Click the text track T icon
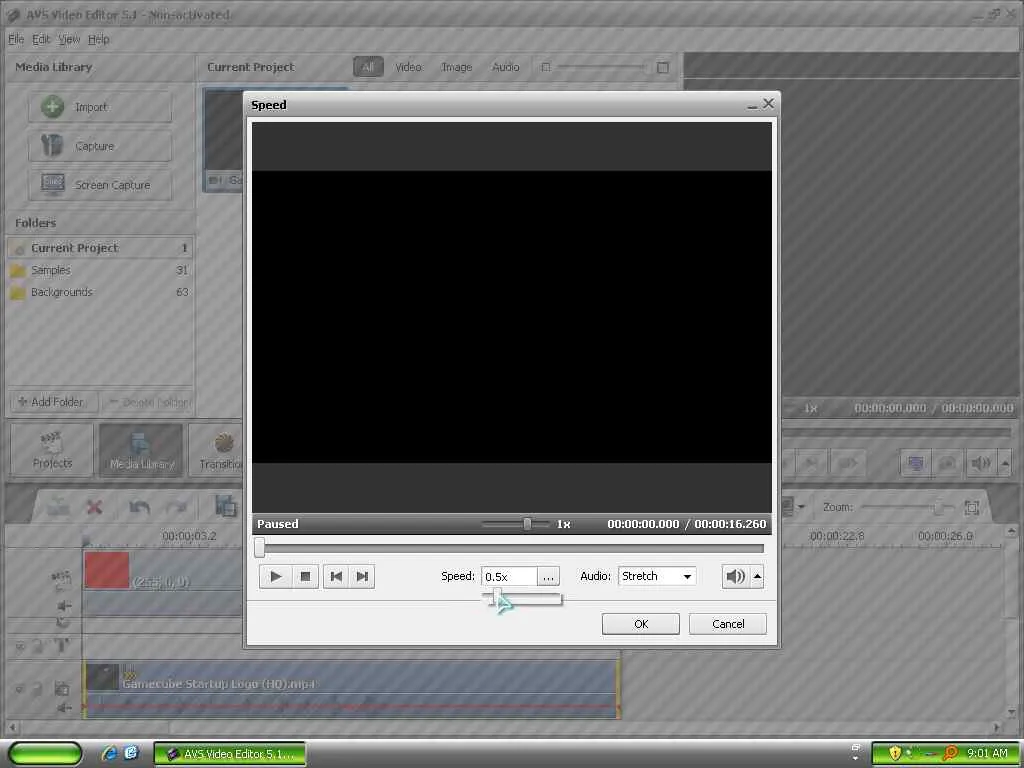Viewport: 1024px width, 768px height. point(62,647)
